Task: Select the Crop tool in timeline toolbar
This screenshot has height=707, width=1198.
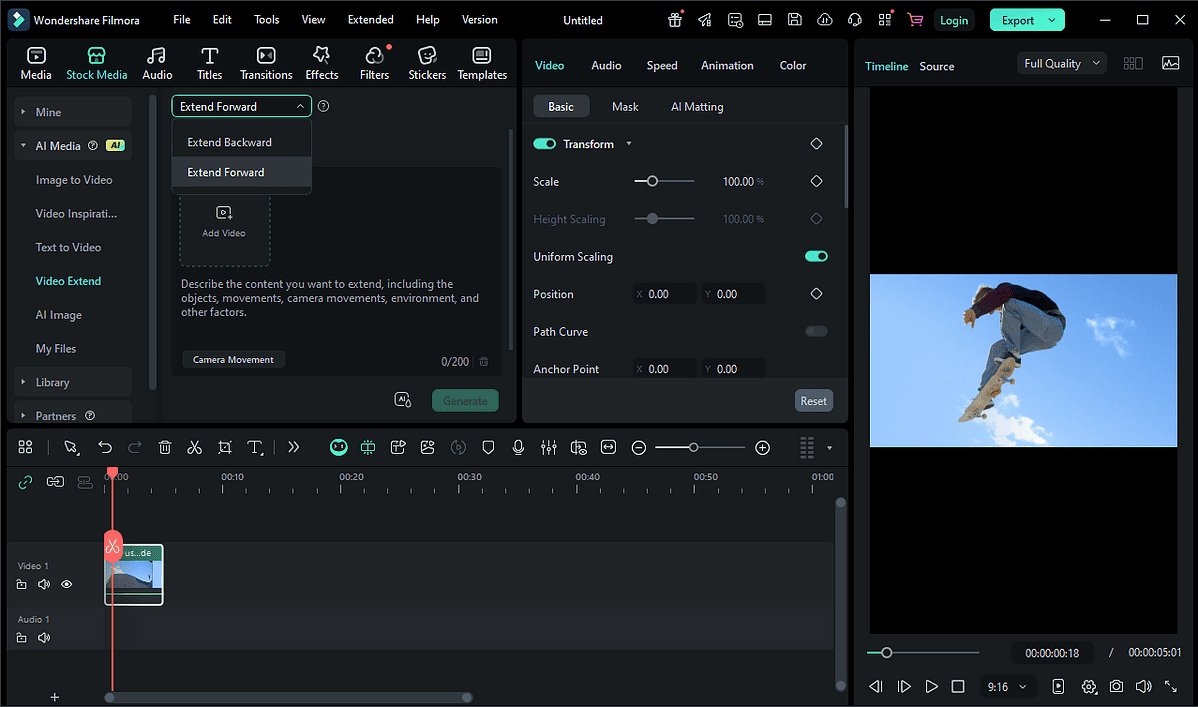Action: click(225, 448)
